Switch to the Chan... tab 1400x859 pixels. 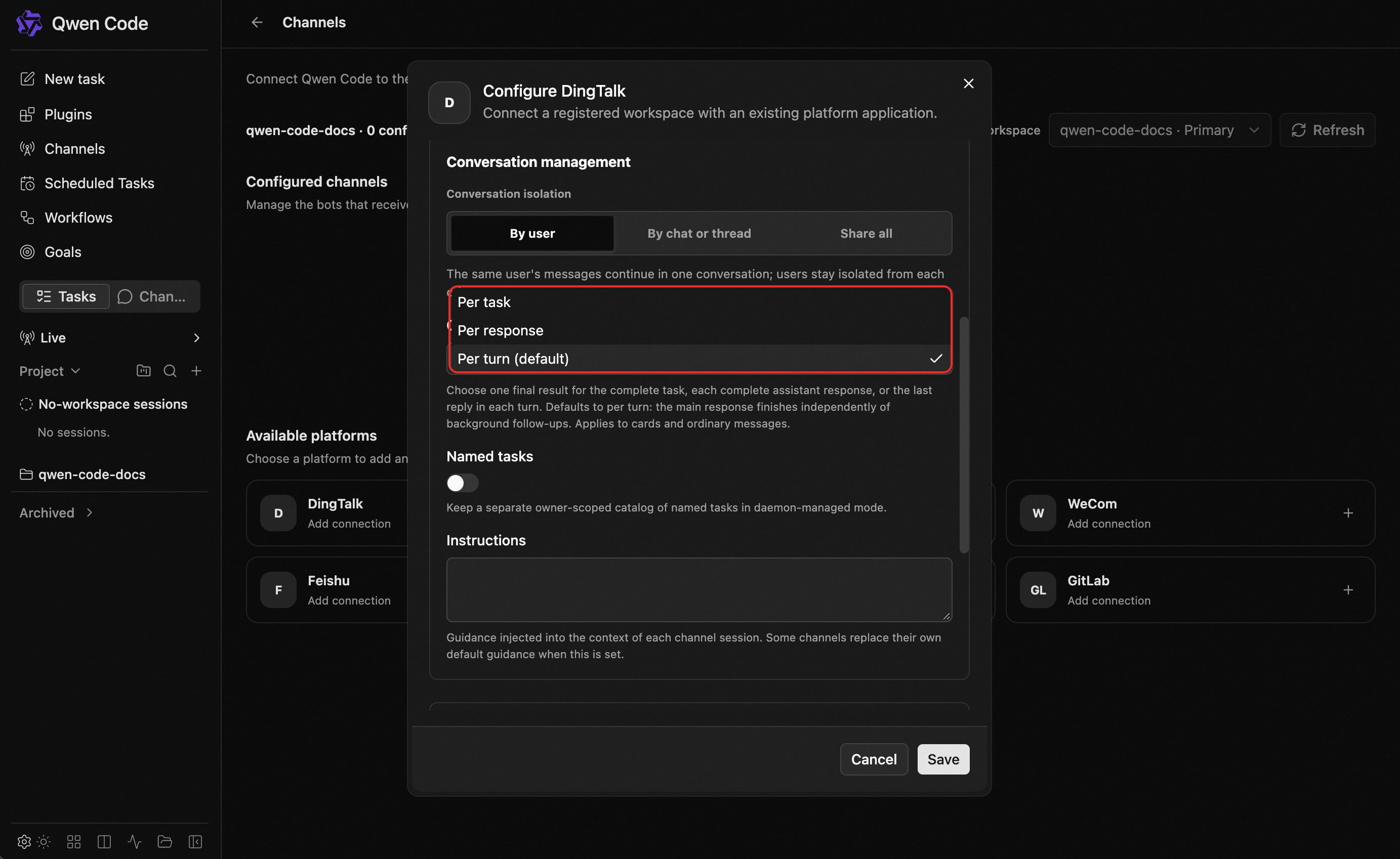(x=153, y=296)
